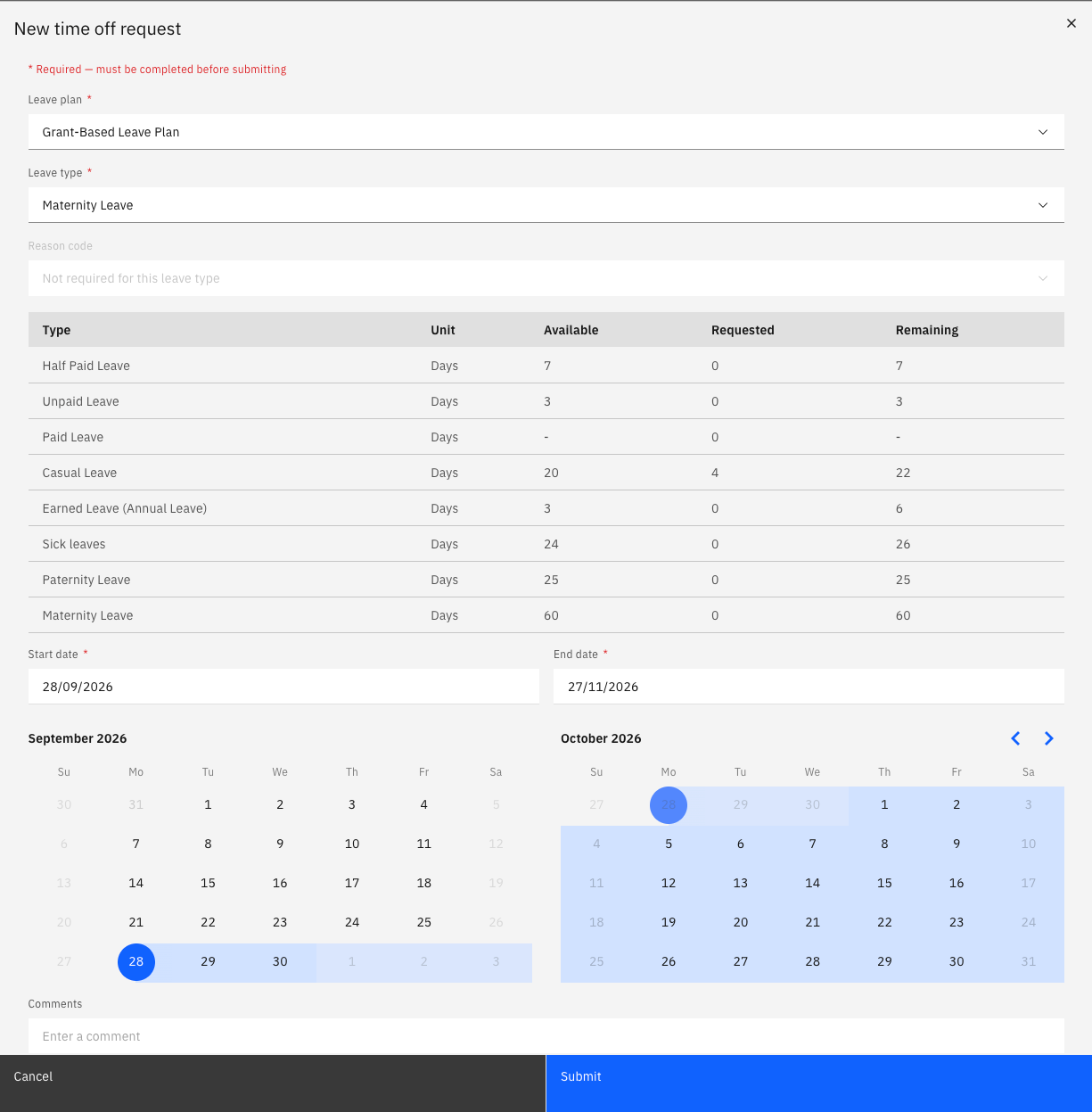The width and height of the screenshot is (1092, 1112).
Task: Select September 4 in the calendar
Action: (424, 805)
